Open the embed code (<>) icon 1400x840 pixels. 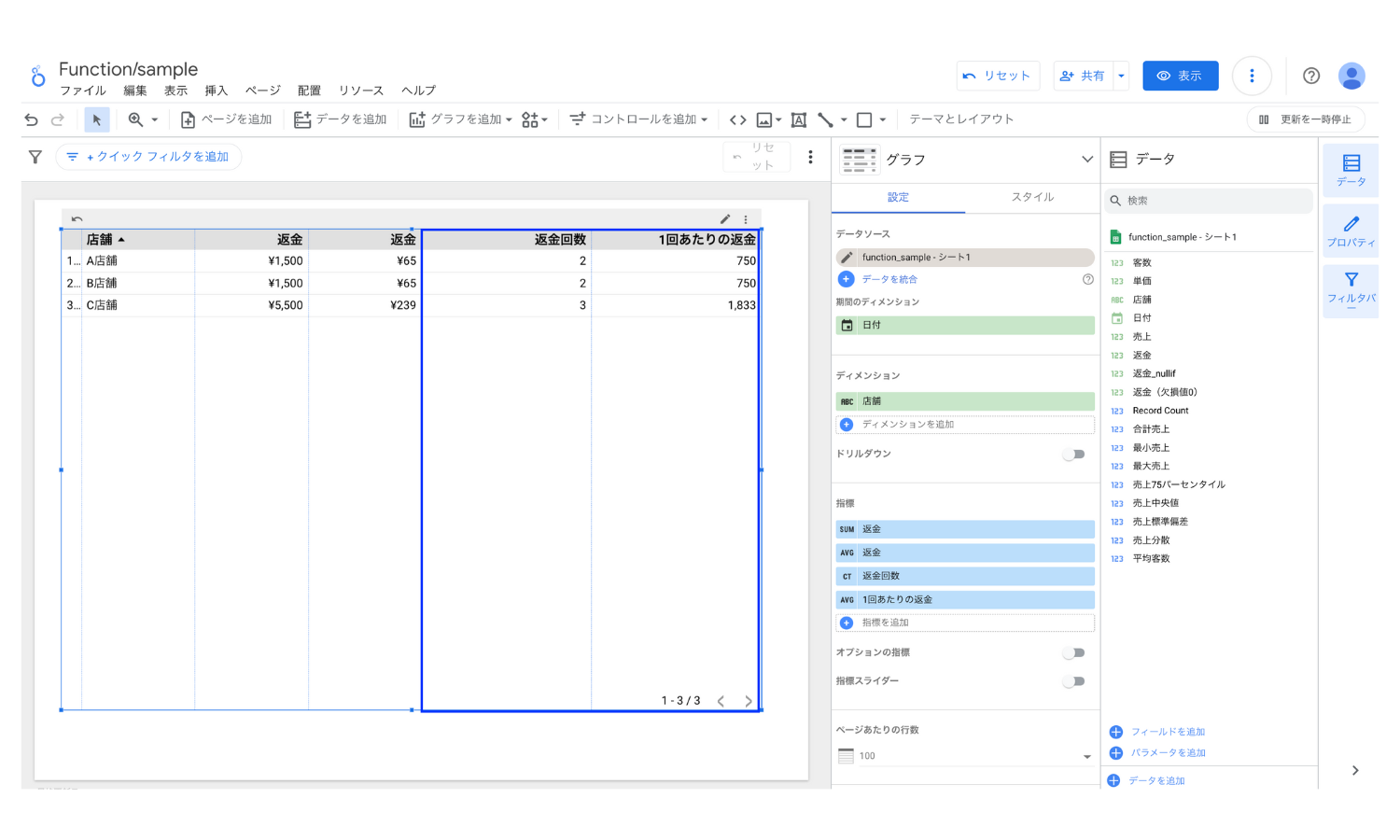[736, 119]
